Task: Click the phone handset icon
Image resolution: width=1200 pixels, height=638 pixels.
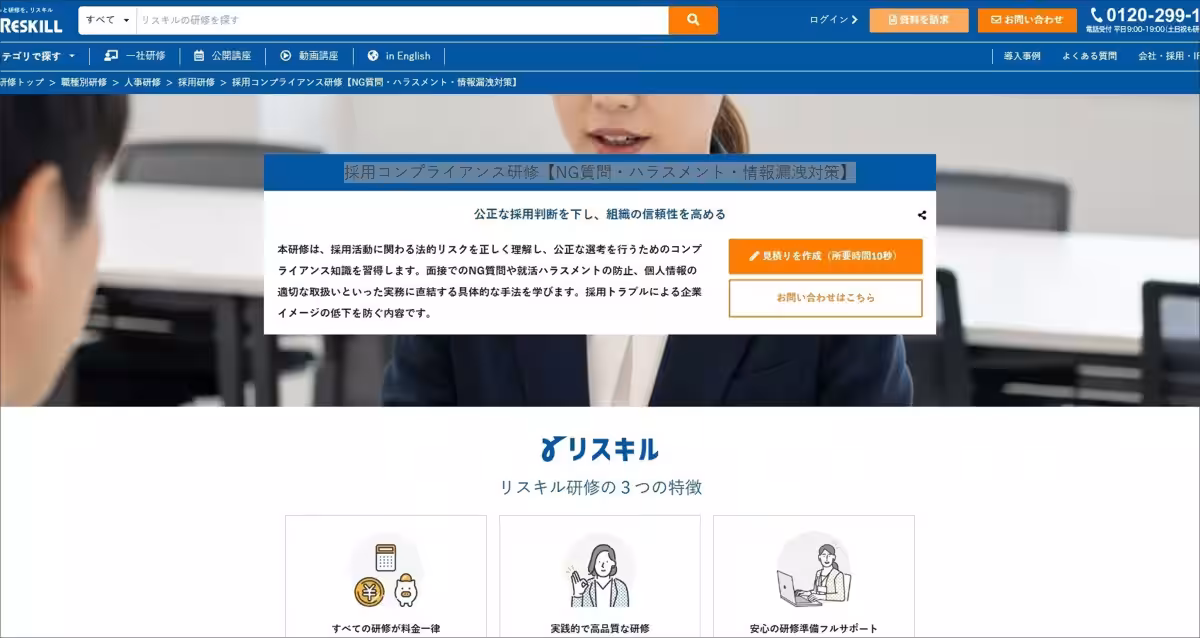Action: (x=1097, y=15)
